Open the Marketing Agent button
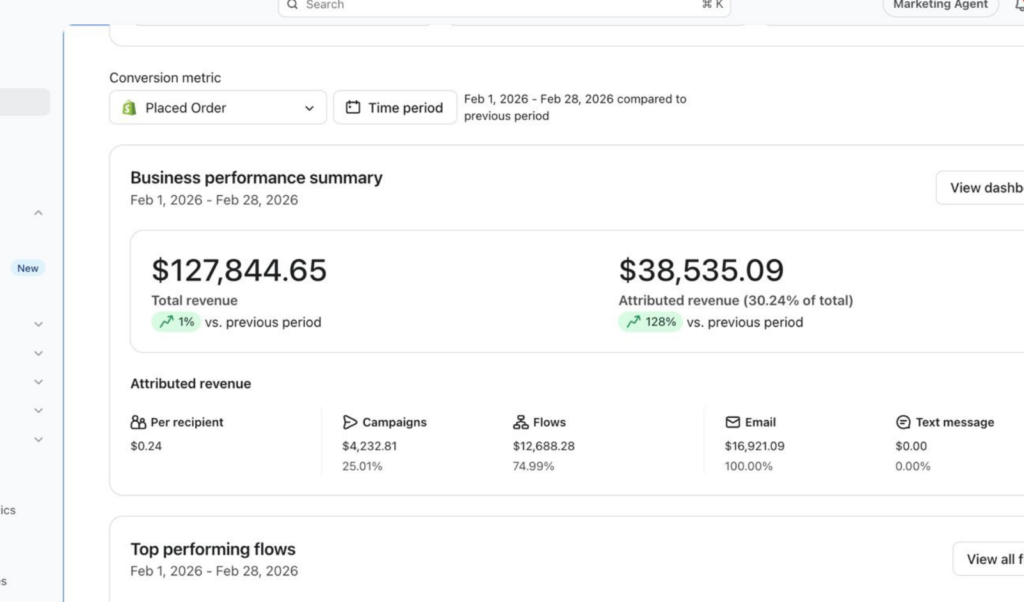The width and height of the screenshot is (1024, 602). click(x=939, y=5)
